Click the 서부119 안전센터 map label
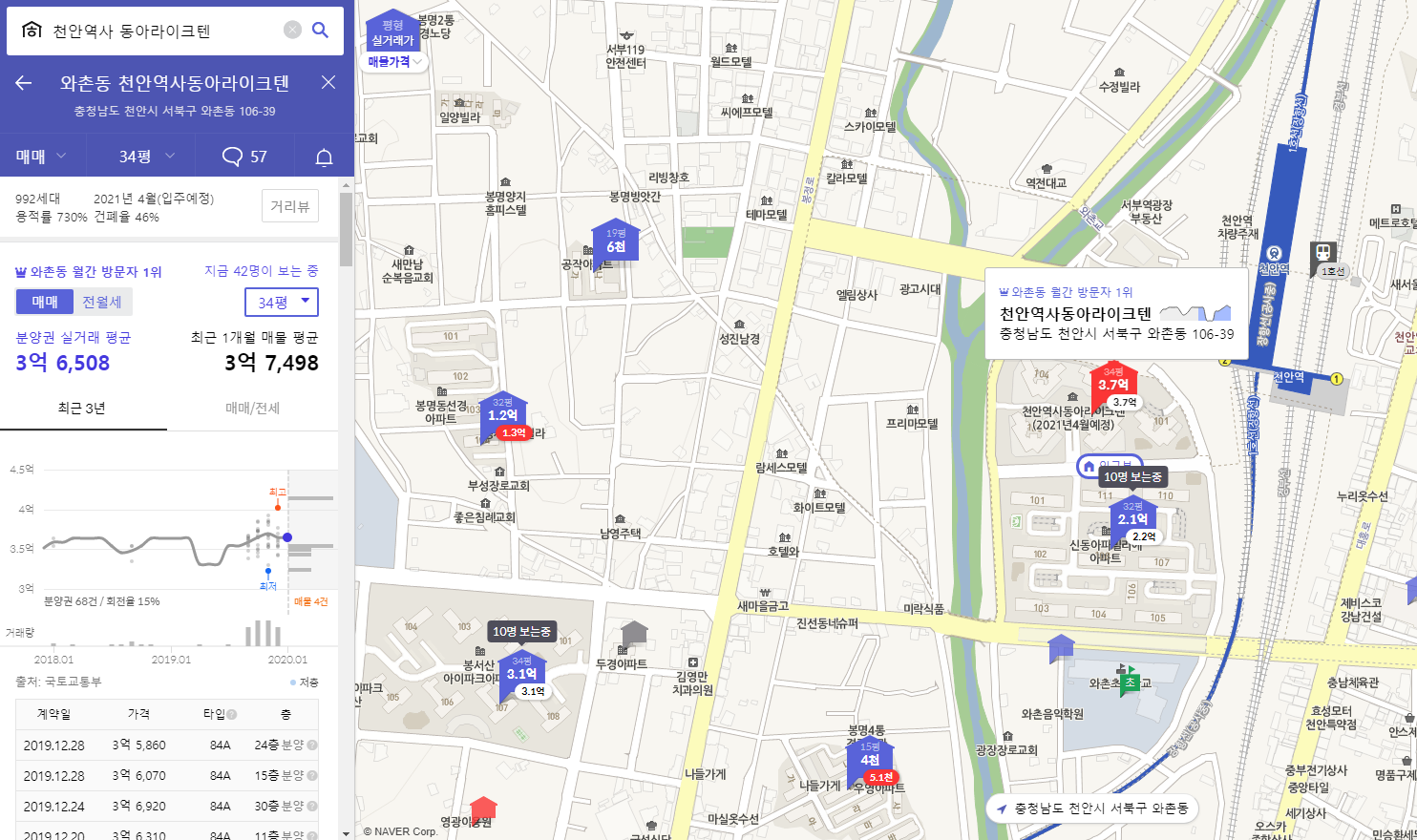The height and width of the screenshot is (840, 1417). pyautogui.click(x=625, y=56)
